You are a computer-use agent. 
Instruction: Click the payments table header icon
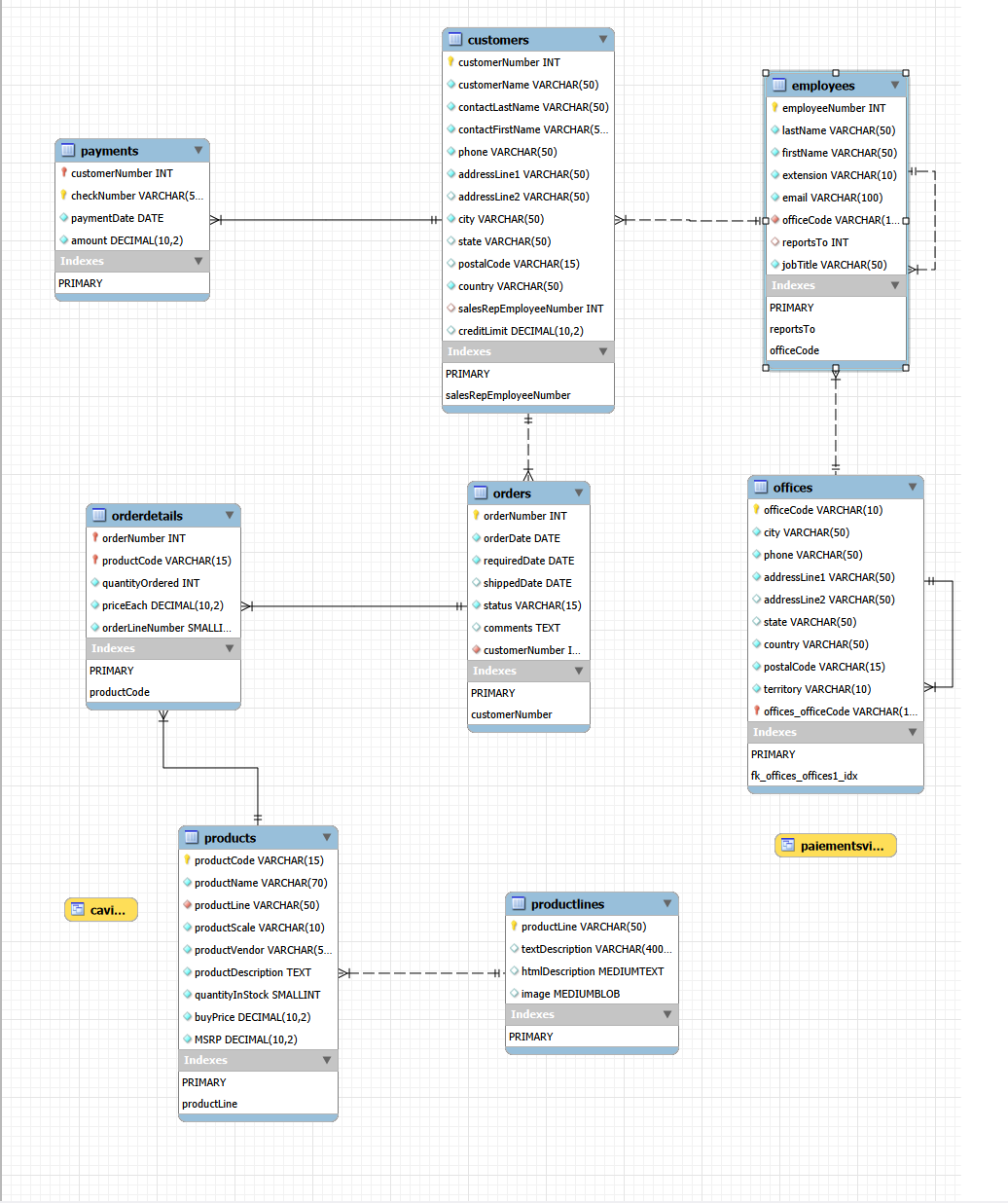[x=68, y=151]
